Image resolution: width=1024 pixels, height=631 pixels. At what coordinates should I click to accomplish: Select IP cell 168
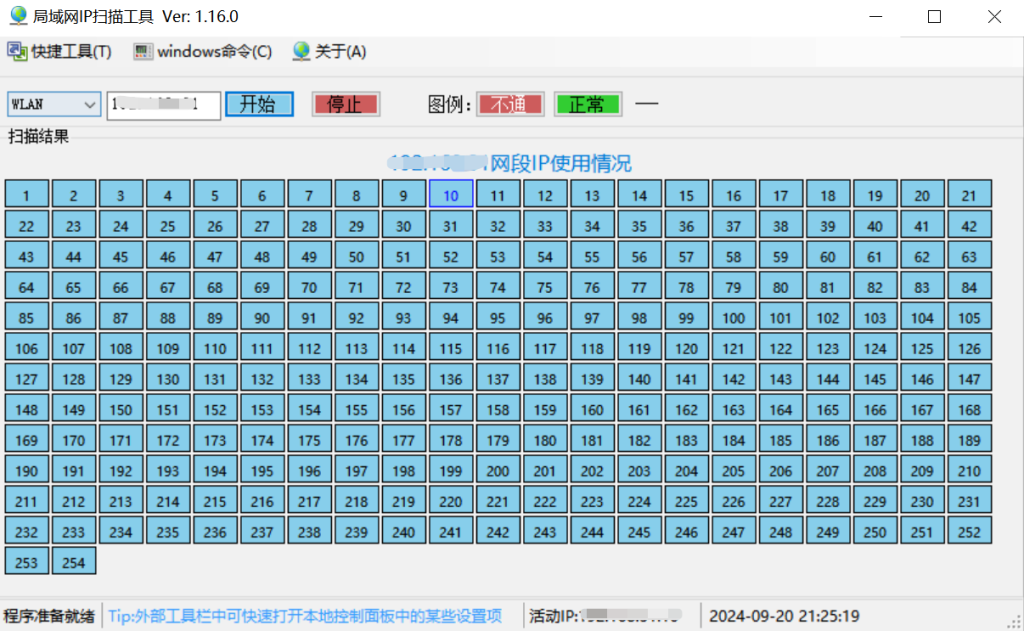click(x=969, y=410)
